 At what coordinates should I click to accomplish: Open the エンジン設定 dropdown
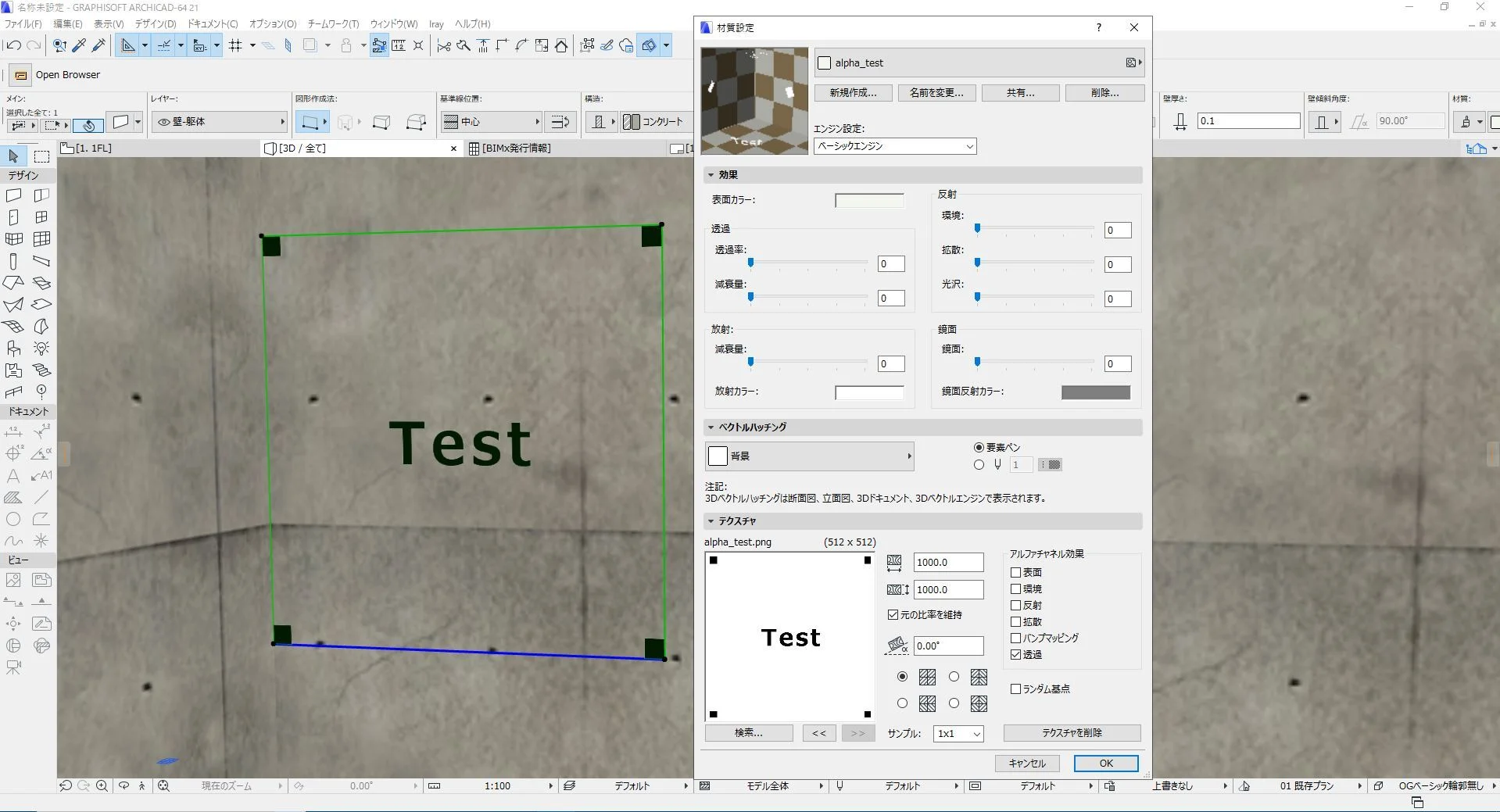(895, 146)
